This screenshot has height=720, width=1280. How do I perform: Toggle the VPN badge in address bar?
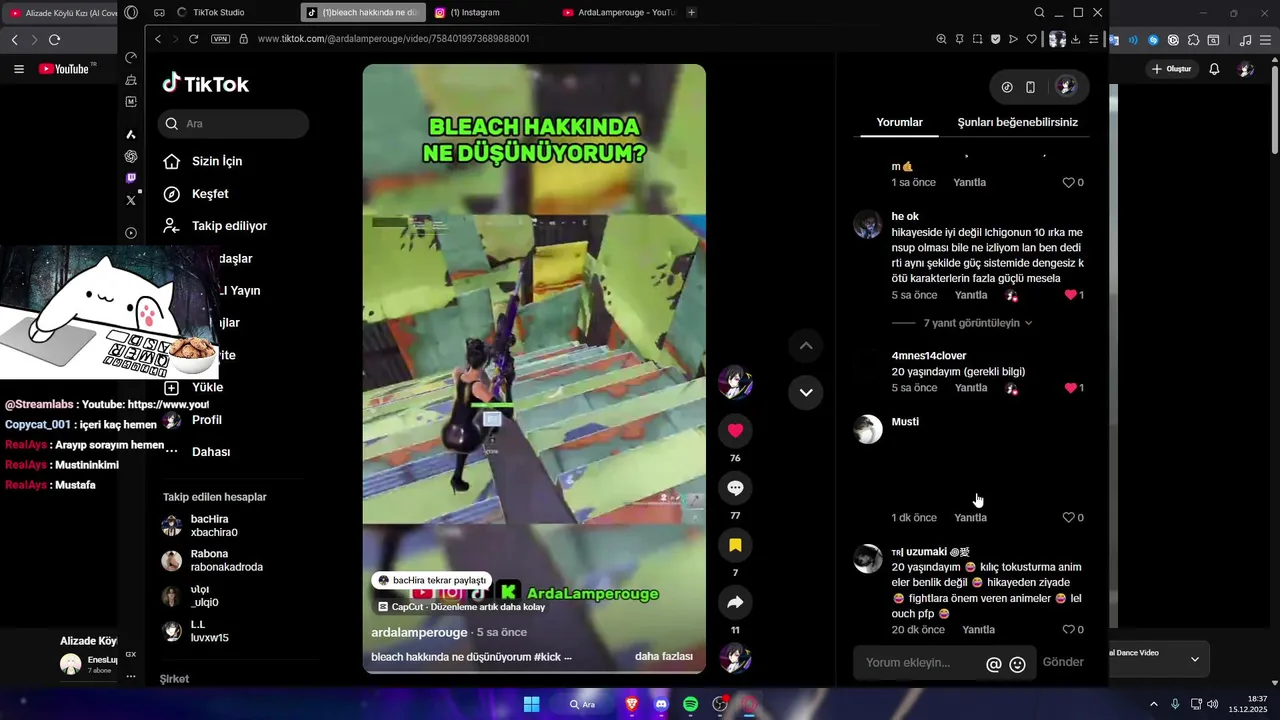pos(221,39)
